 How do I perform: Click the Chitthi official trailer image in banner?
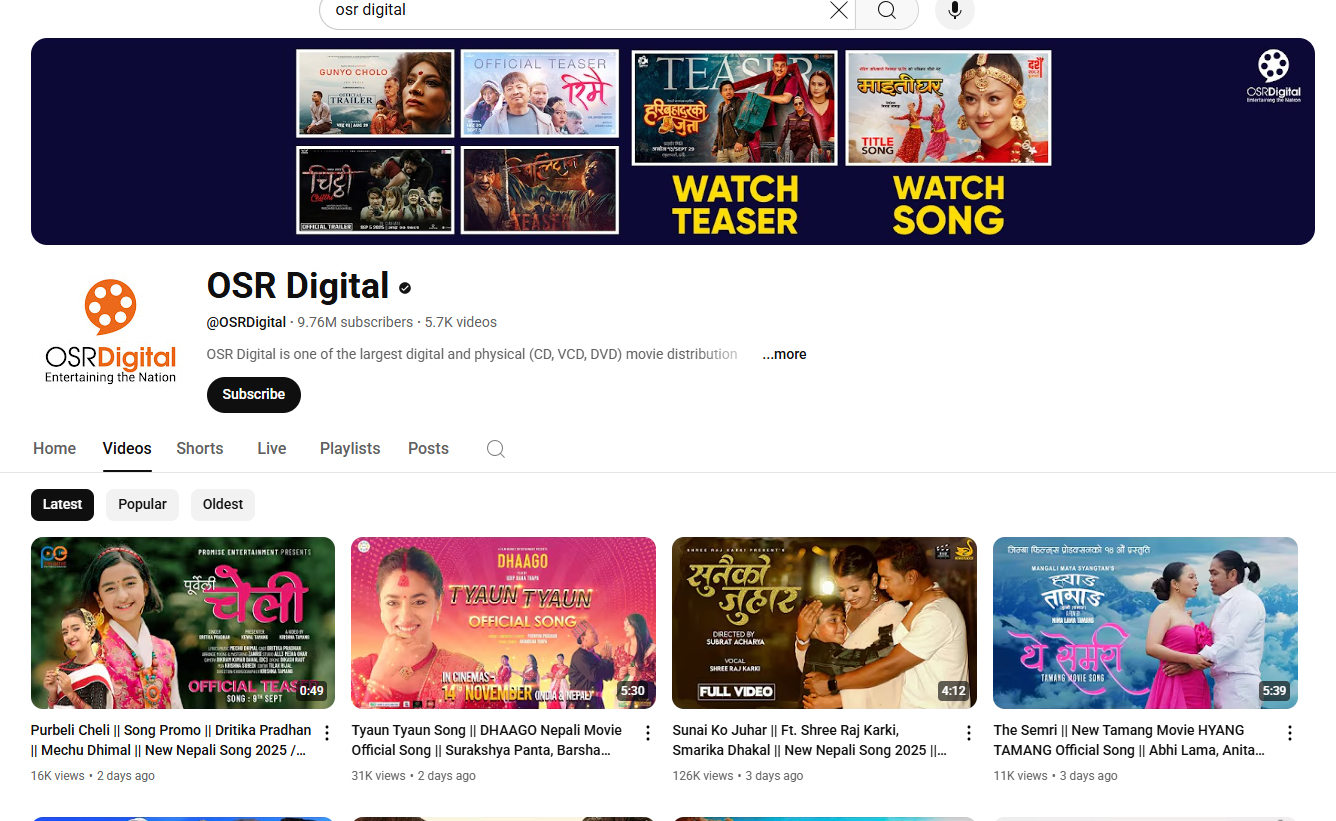pos(375,190)
